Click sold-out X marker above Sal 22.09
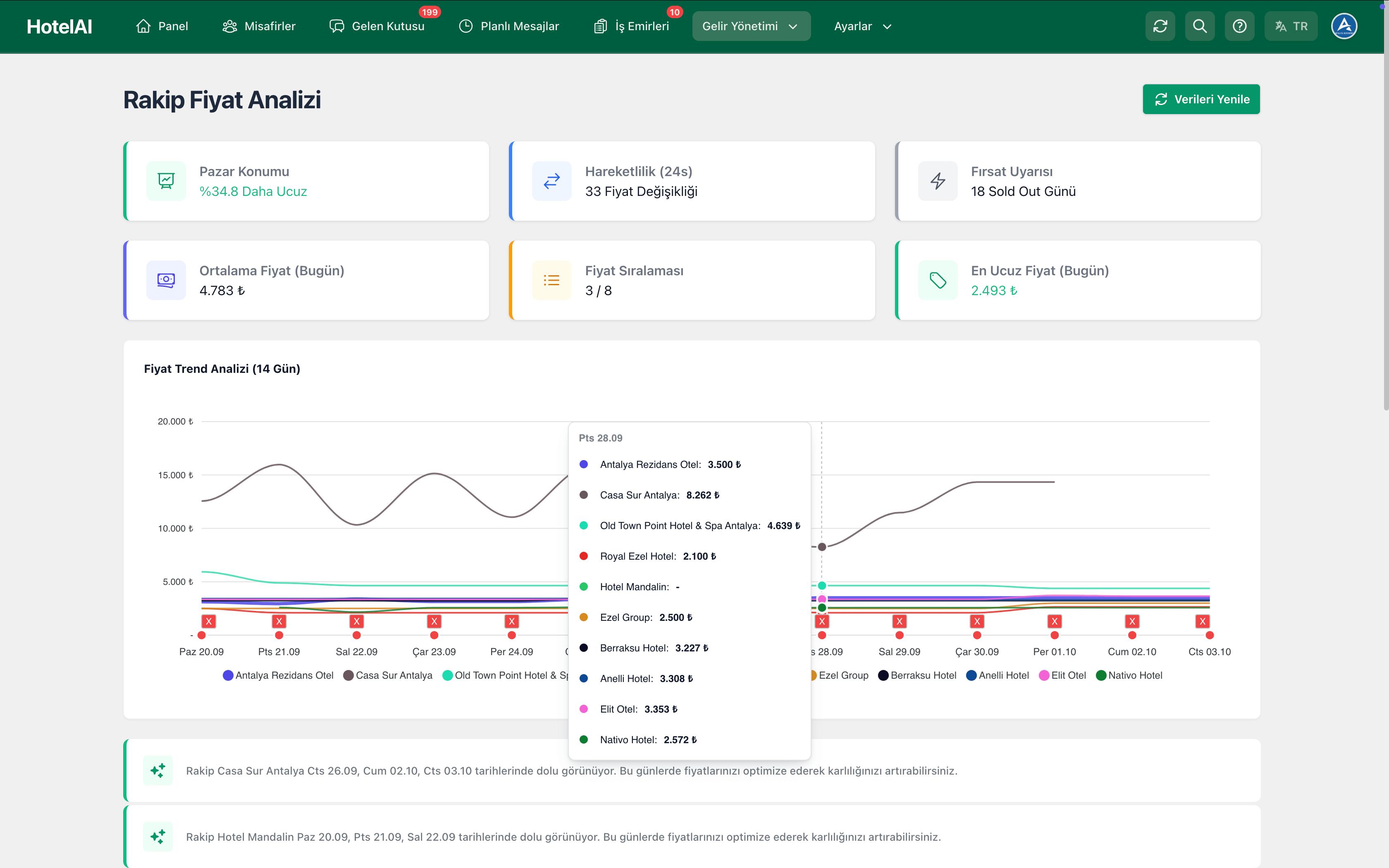The image size is (1389, 868). tap(356, 621)
